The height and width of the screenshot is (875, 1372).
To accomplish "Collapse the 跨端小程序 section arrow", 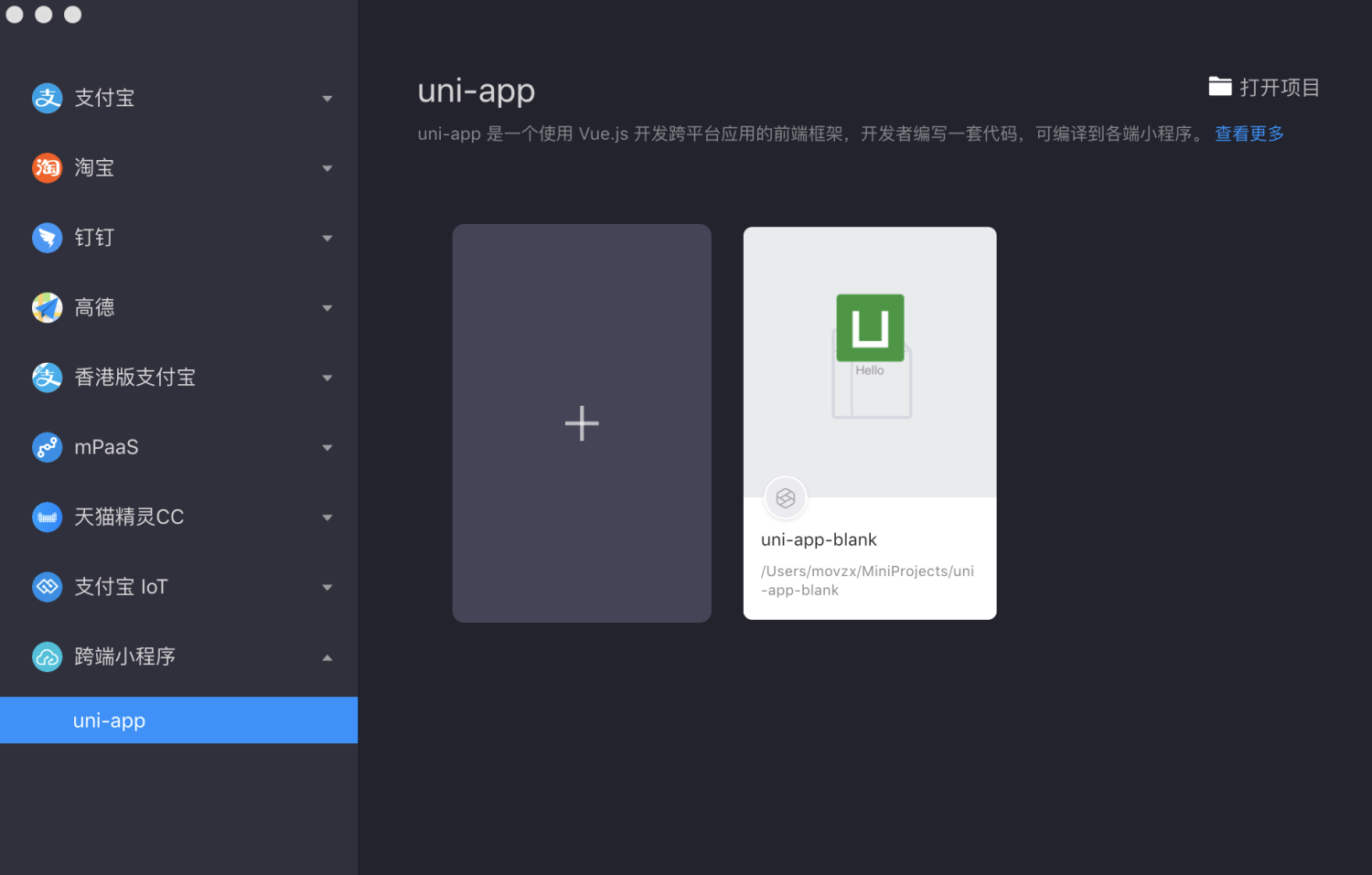I will coord(327,657).
